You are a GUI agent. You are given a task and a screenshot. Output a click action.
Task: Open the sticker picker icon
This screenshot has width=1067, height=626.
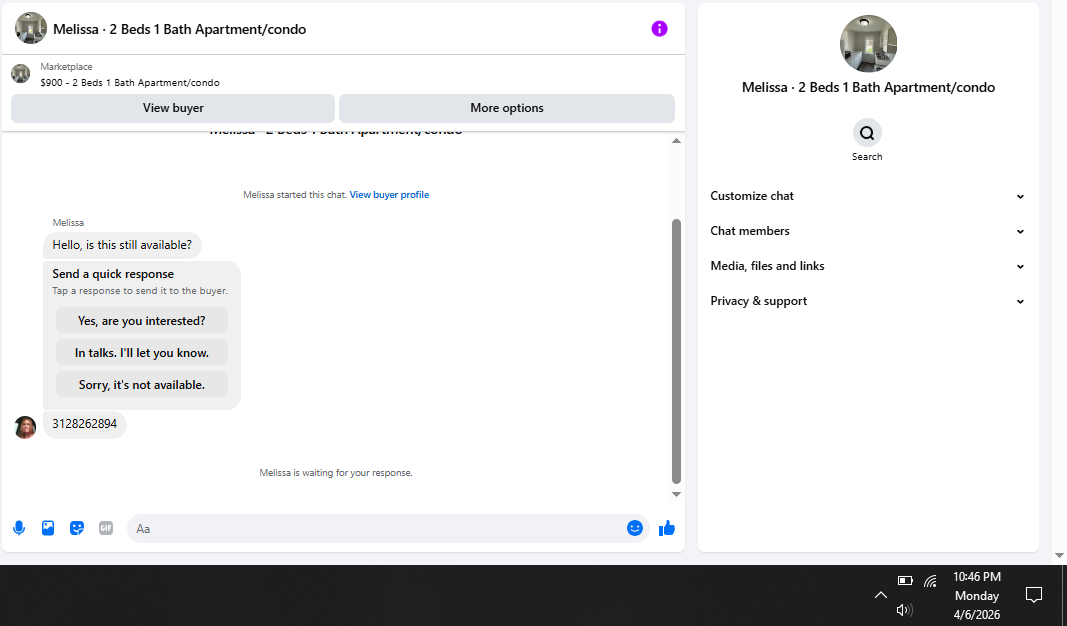[x=77, y=528]
